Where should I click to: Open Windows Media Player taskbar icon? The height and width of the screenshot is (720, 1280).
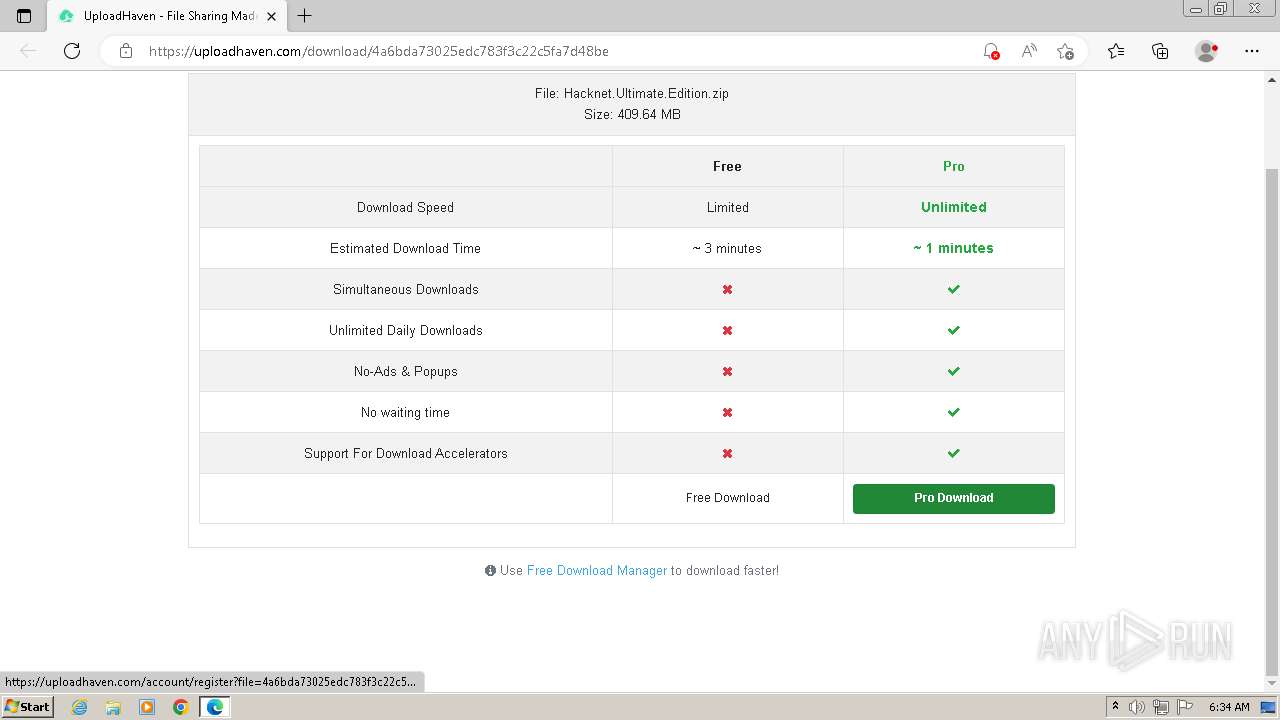coord(147,707)
